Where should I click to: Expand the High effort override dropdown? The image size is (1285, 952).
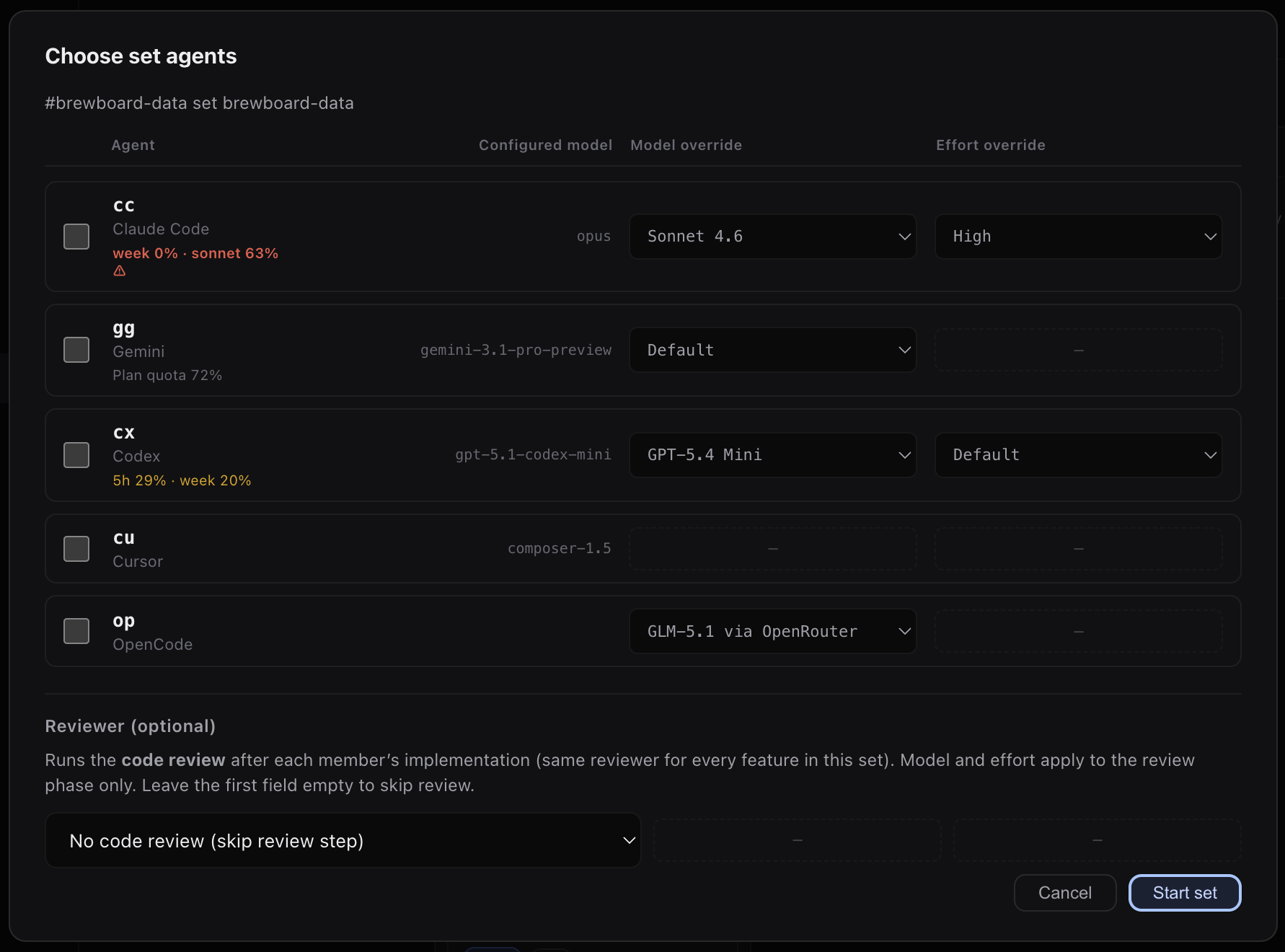click(1078, 237)
